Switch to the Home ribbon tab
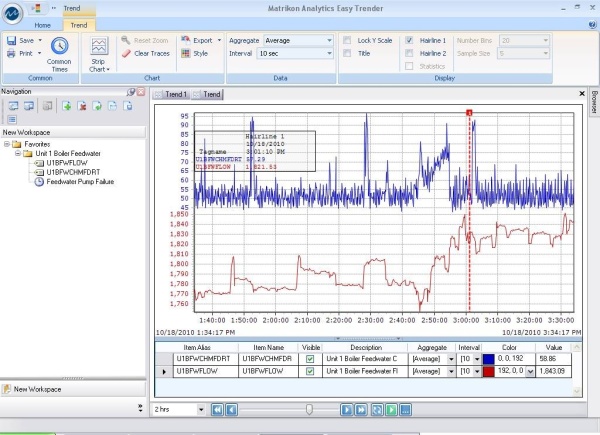This screenshot has width=600, height=435. point(42,25)
